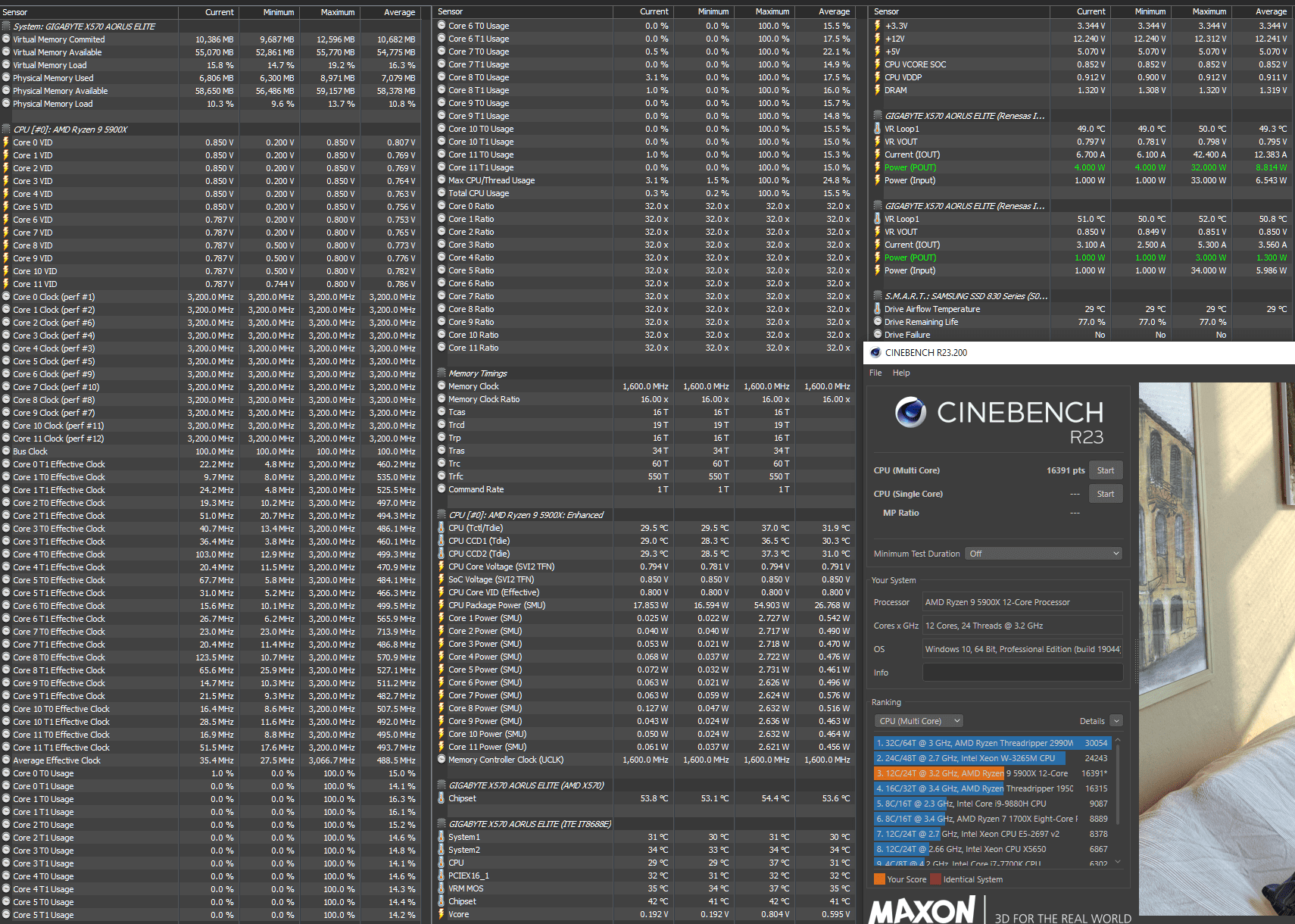Screen dimensions: 1295x924
Task: Click the icon beside Average Effective Clock
Action: 6,760
